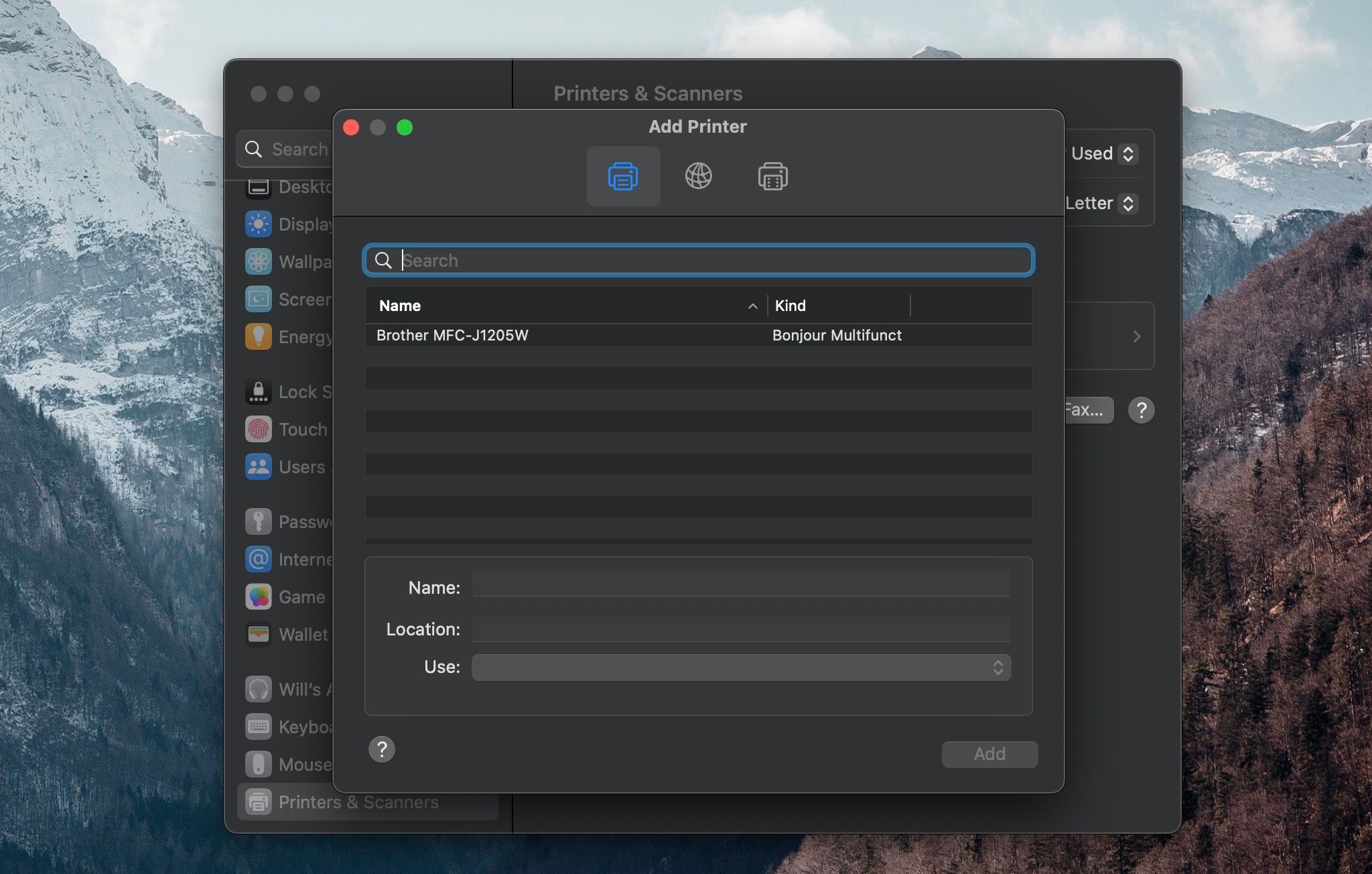Switch to the IP printer globe tab
The height and width of the screenshot is (874, 1372).
click(698, 176)
